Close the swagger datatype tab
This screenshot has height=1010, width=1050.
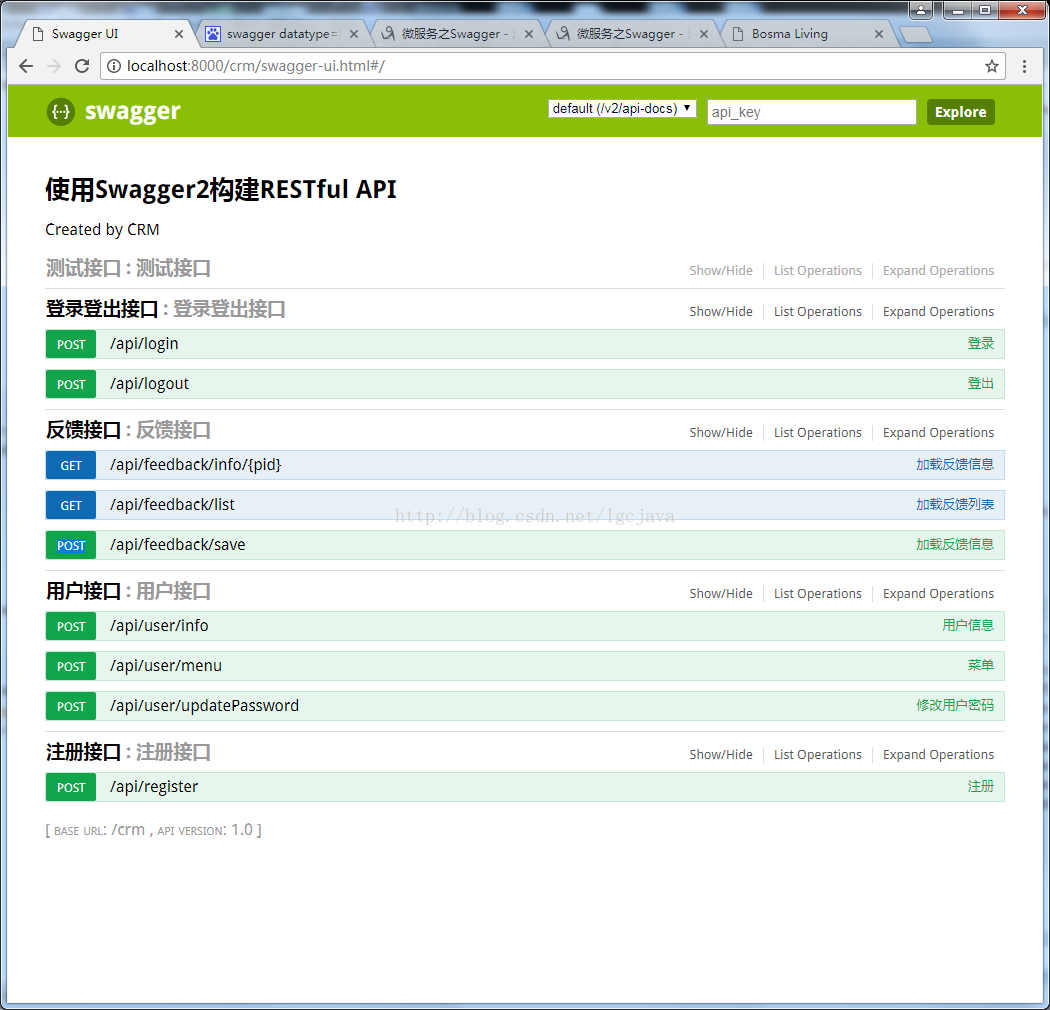point(354,33)
